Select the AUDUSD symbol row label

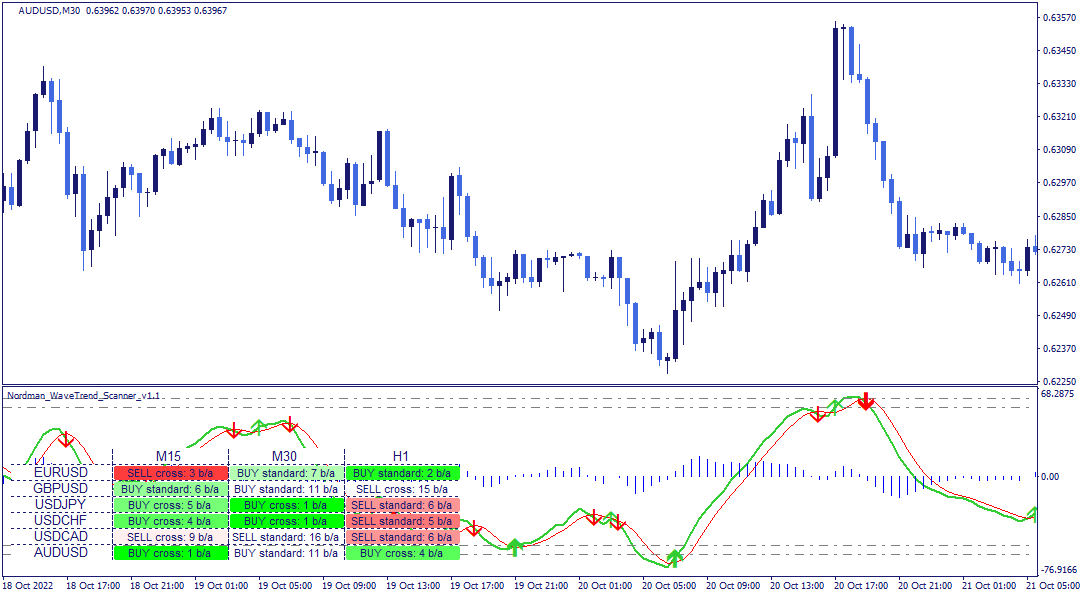point(61,552)
